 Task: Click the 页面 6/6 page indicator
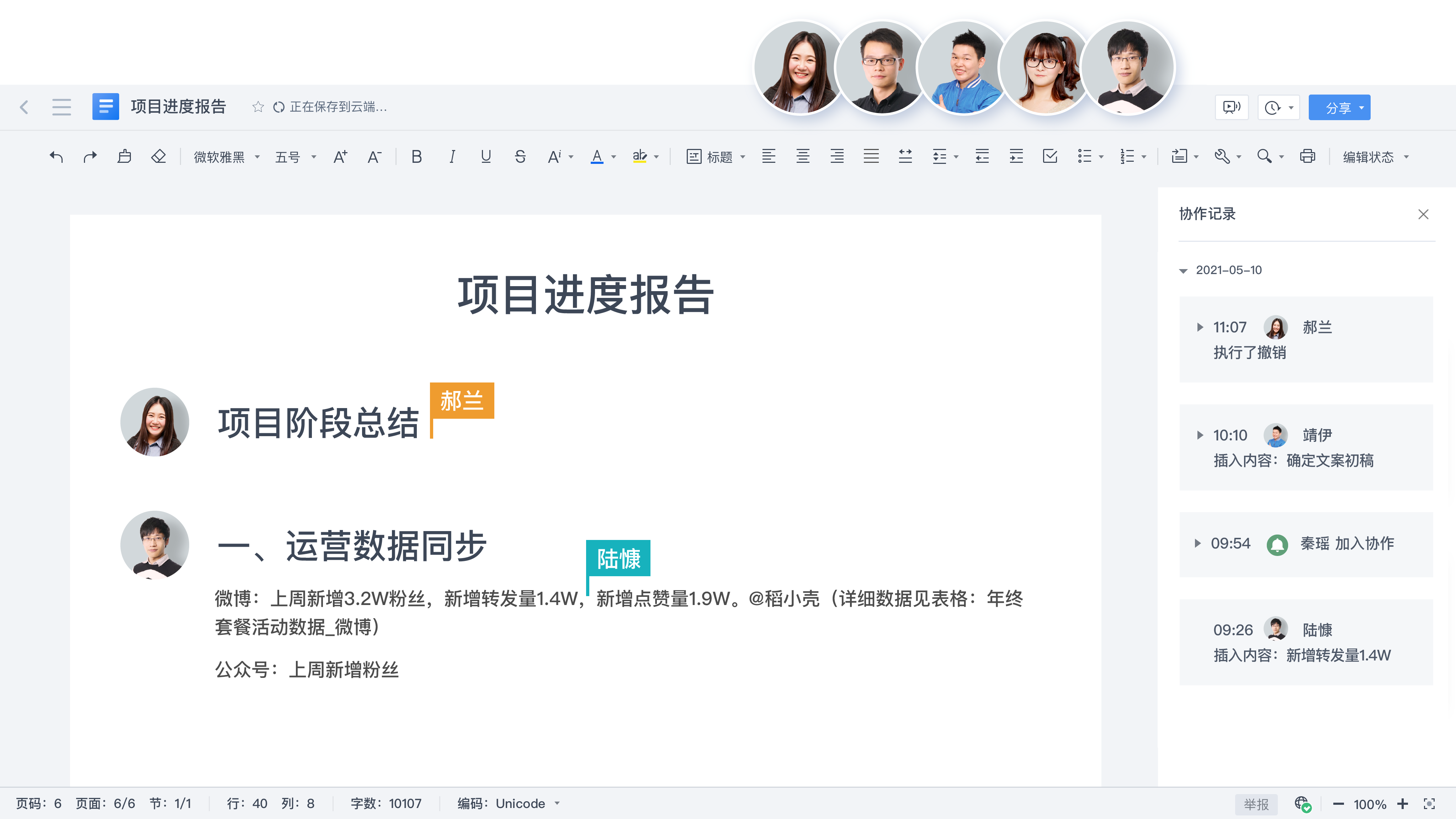(x=105, y=803)
